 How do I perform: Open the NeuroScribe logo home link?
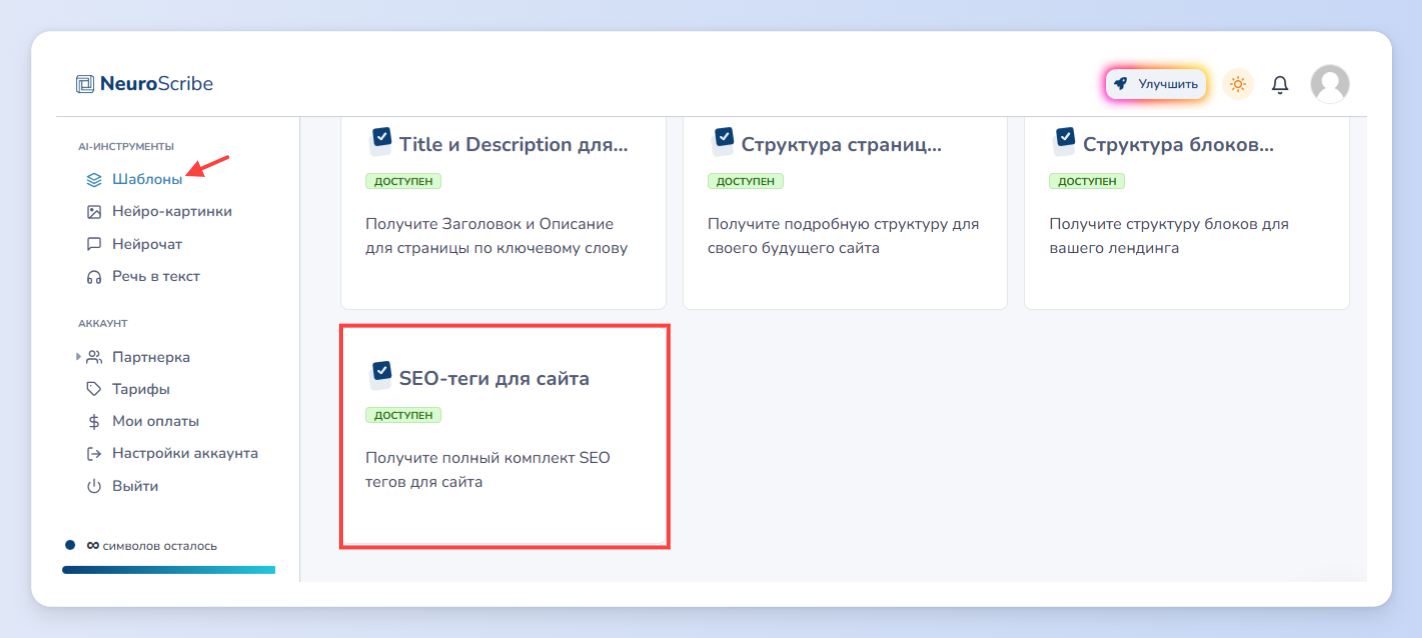pyautogui.click(x=145, y=84)
